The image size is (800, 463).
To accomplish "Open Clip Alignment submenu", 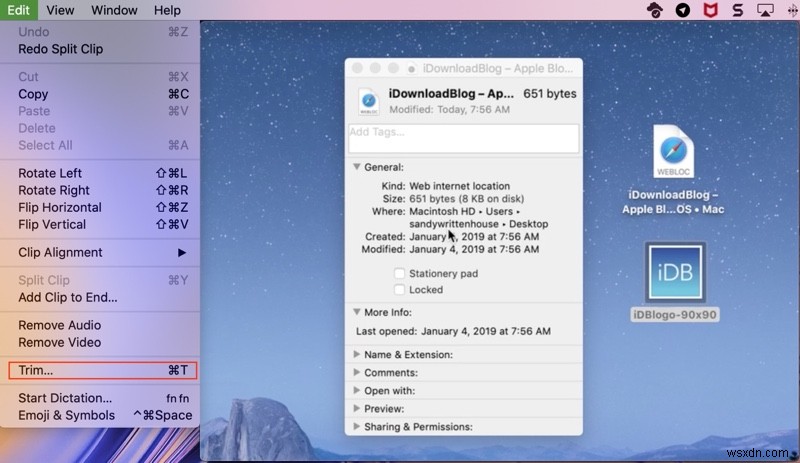I will click(100, 253).
